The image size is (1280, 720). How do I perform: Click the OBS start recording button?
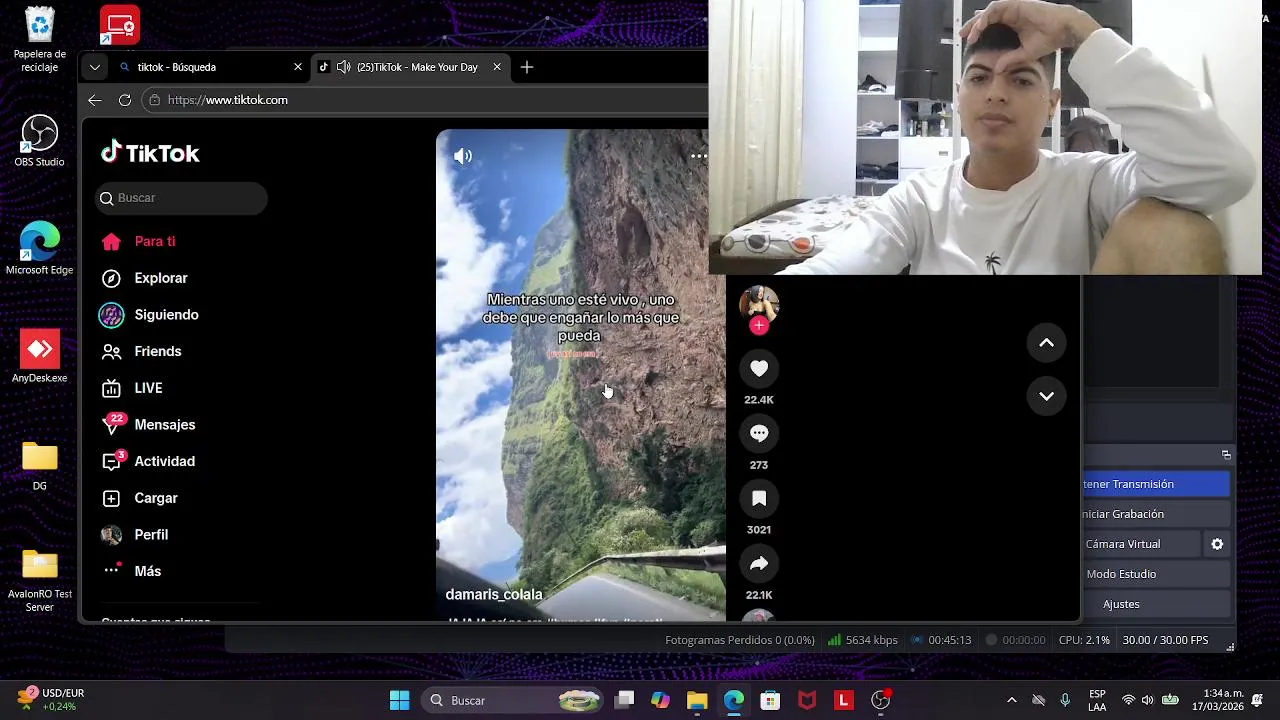pyautogui.click(x=1156, y=514)
